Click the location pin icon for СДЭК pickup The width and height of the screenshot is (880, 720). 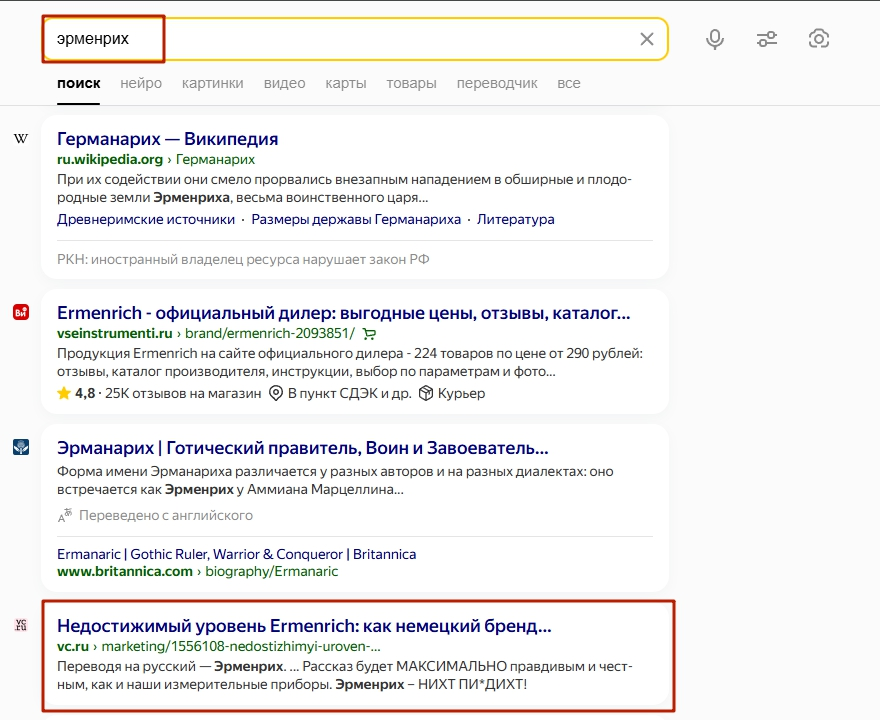pyautogui.click(x=276, y=393)
